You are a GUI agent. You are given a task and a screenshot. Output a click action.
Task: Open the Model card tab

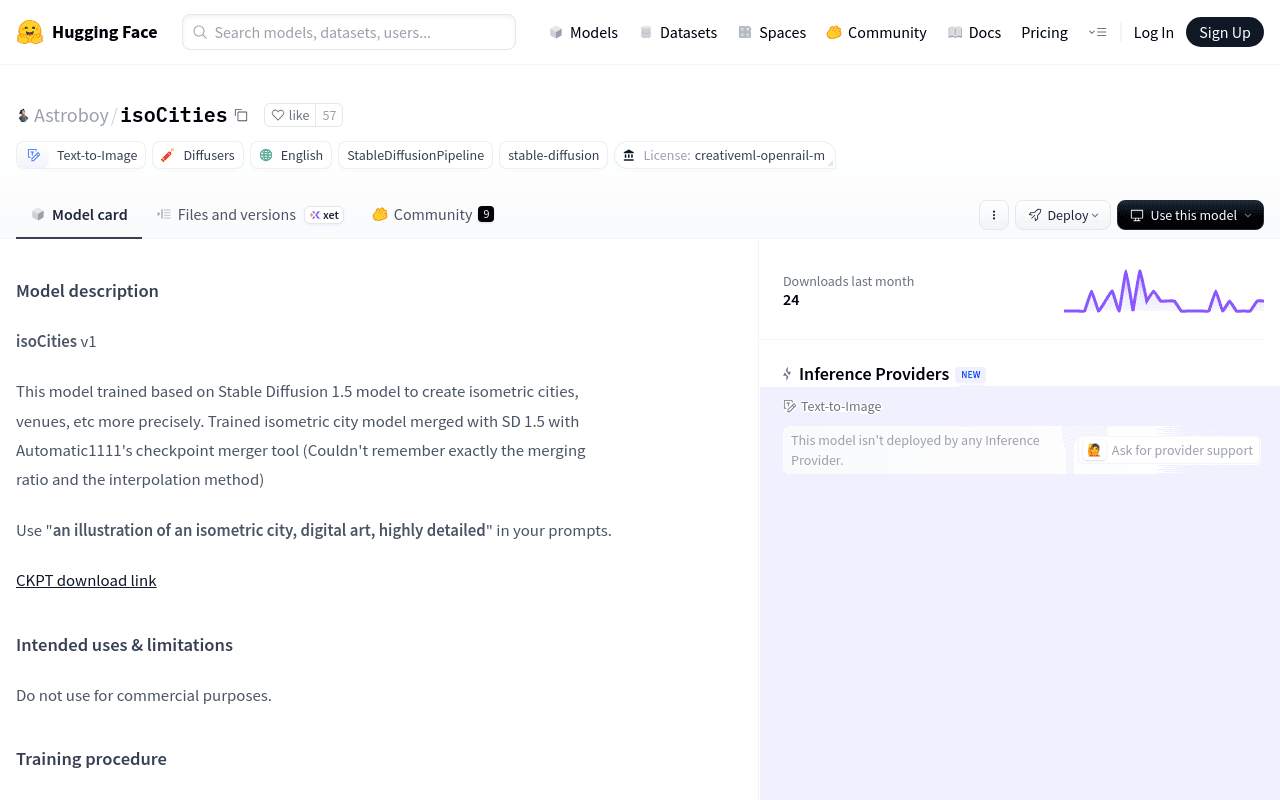click(79, 214)
